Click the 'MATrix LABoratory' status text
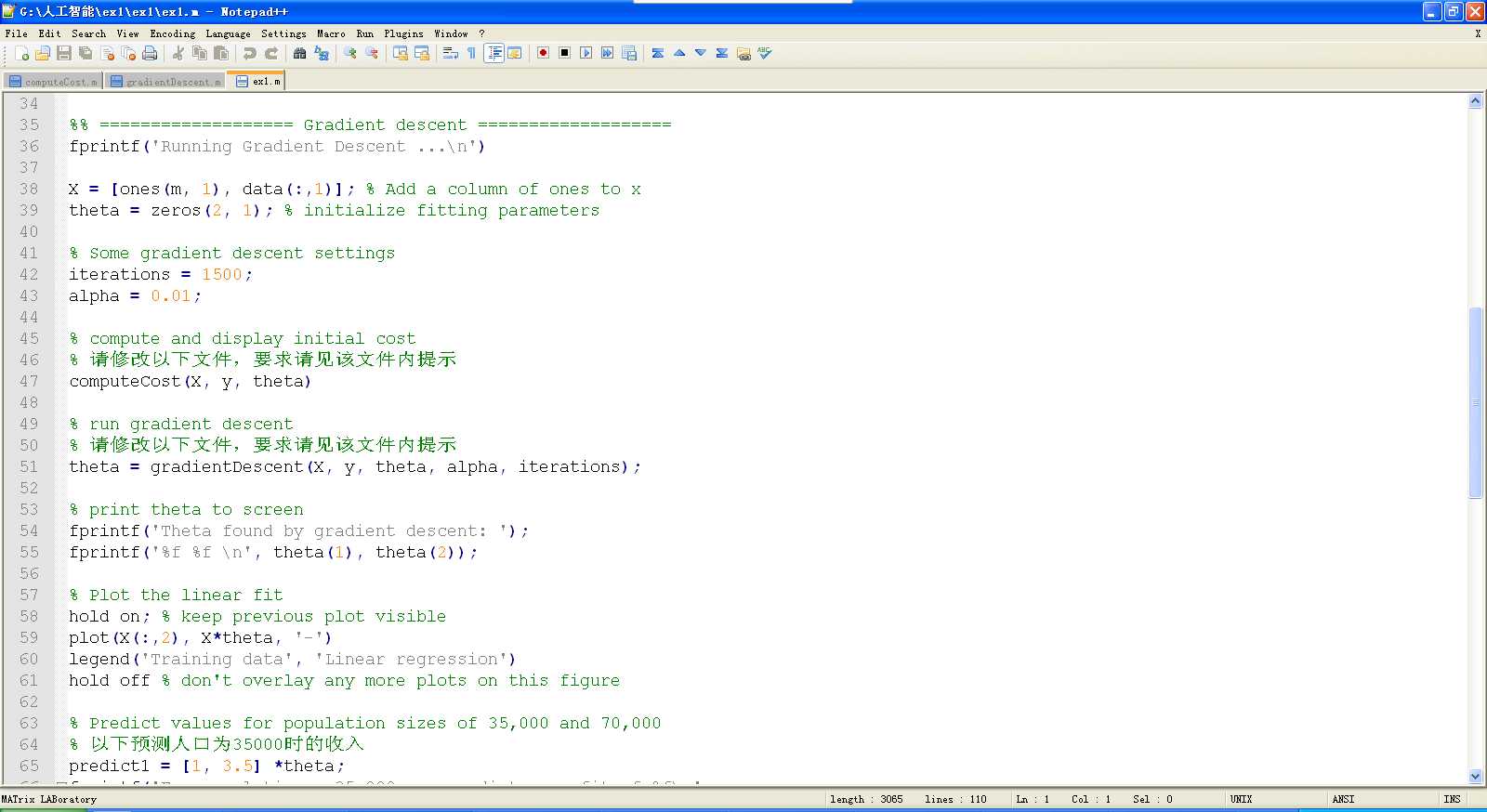This screenshot has width=1487, height=812. tap(49, 799)
